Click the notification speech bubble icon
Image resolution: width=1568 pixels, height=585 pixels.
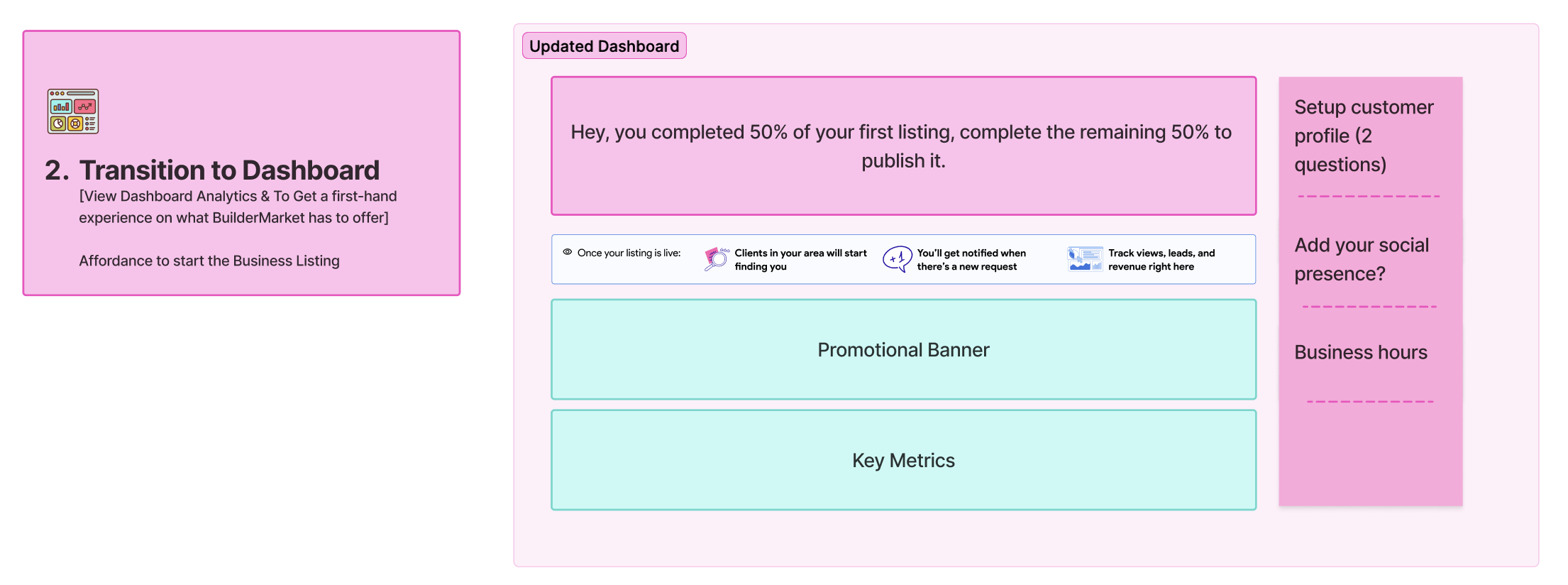(x=898, y=259)
